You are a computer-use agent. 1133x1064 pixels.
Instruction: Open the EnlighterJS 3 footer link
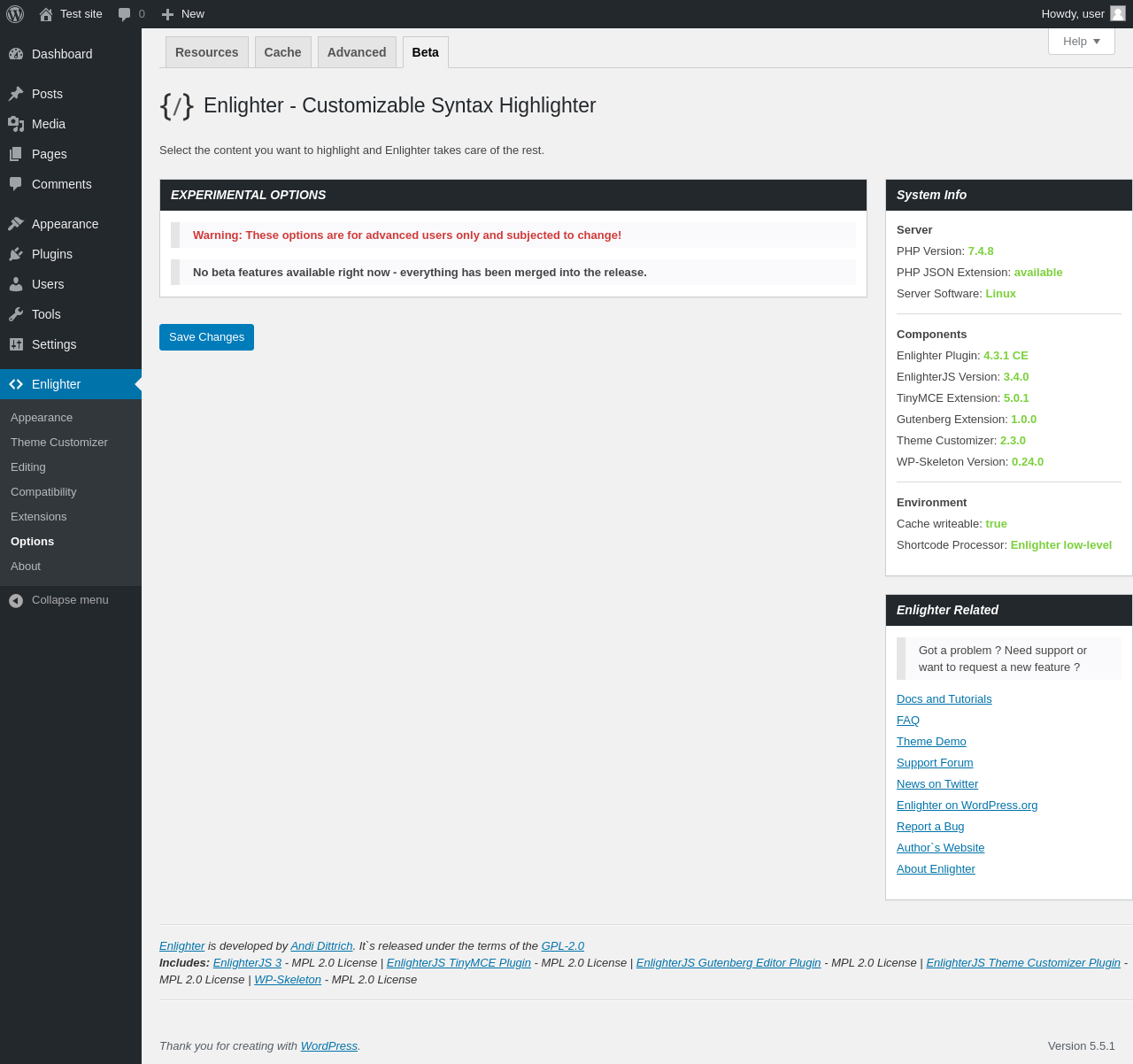247,963
